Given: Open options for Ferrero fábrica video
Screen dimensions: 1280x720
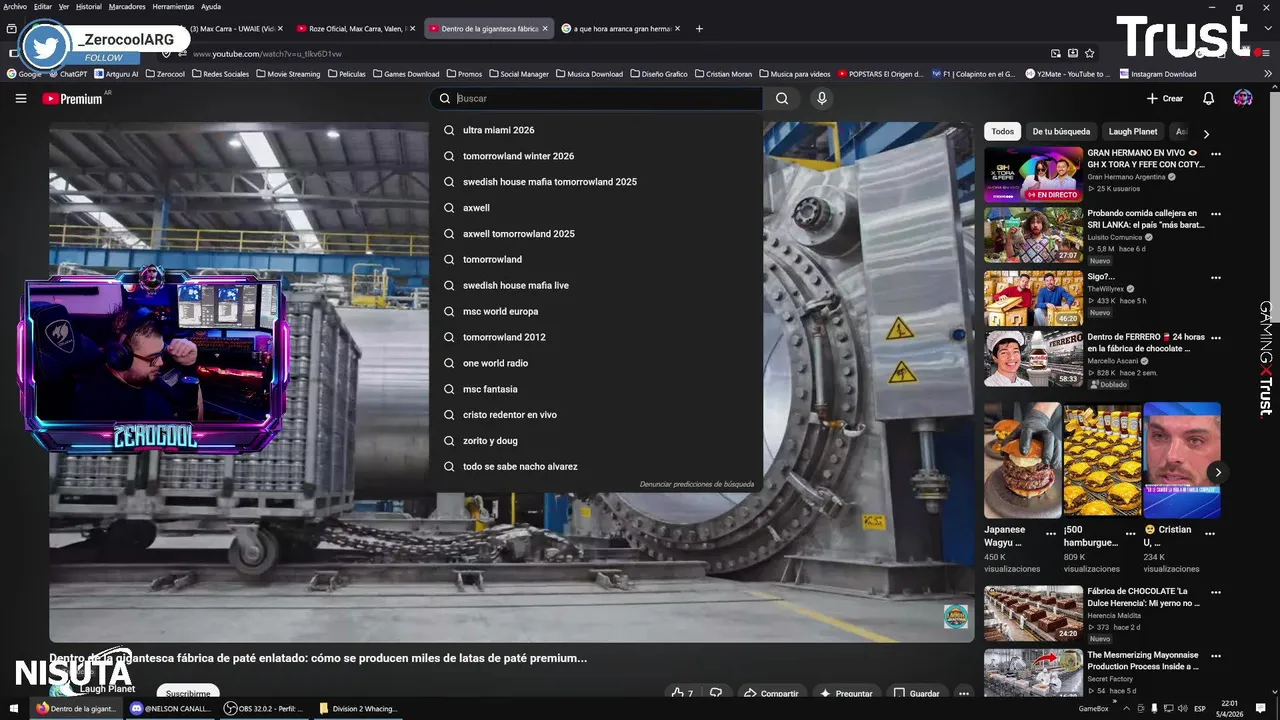Looking at the screenshot, I should coord(1216,338).
